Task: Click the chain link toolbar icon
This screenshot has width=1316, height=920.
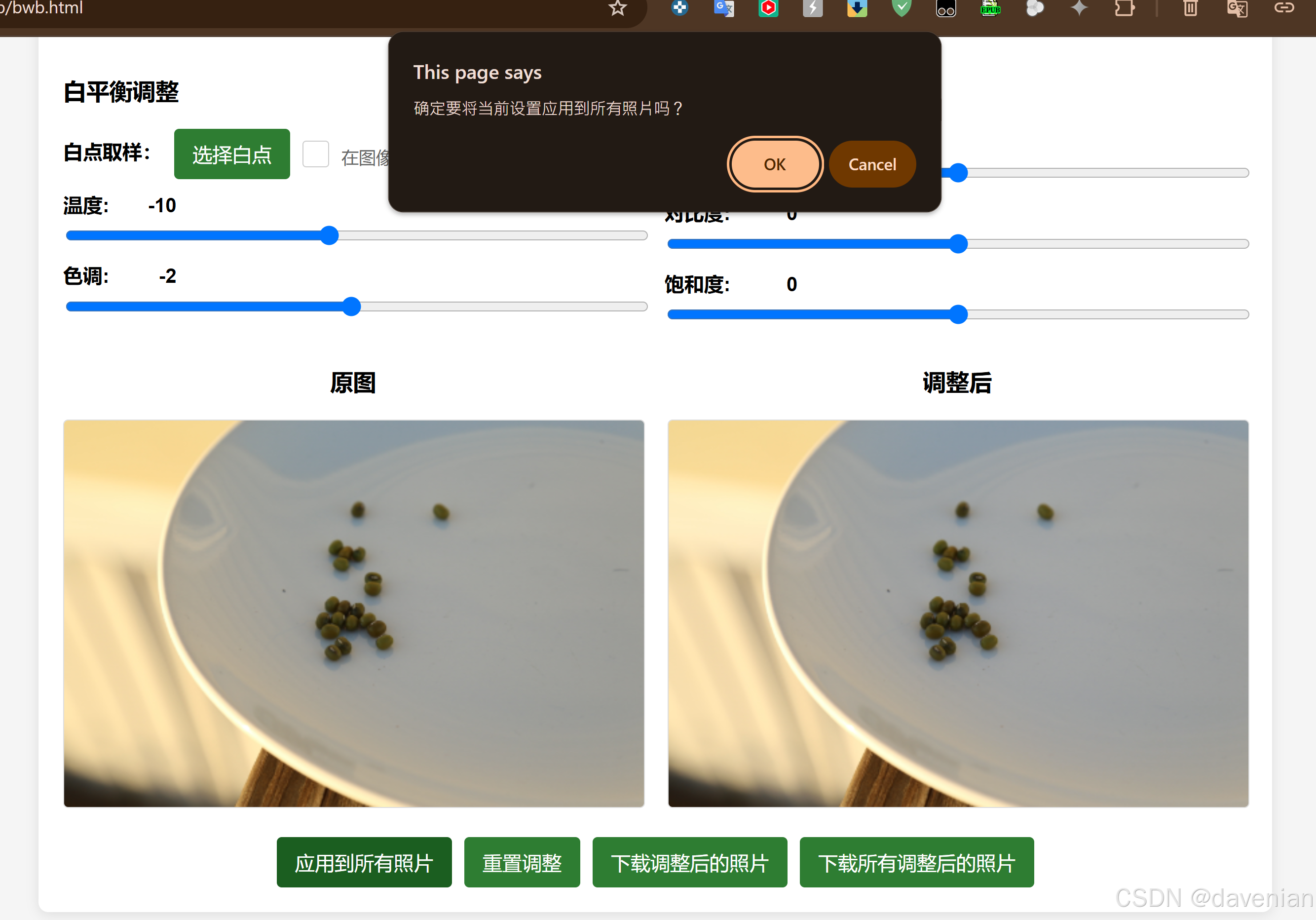Action: (1284, 8)
